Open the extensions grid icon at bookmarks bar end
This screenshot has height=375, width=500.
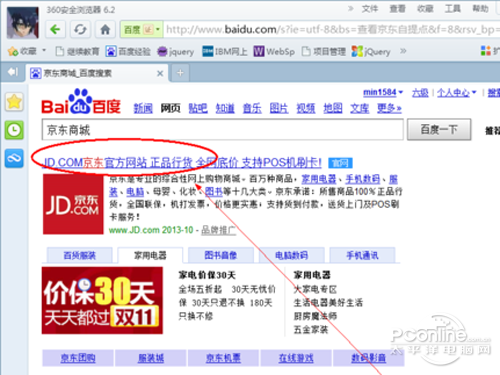tap(486, 51)
